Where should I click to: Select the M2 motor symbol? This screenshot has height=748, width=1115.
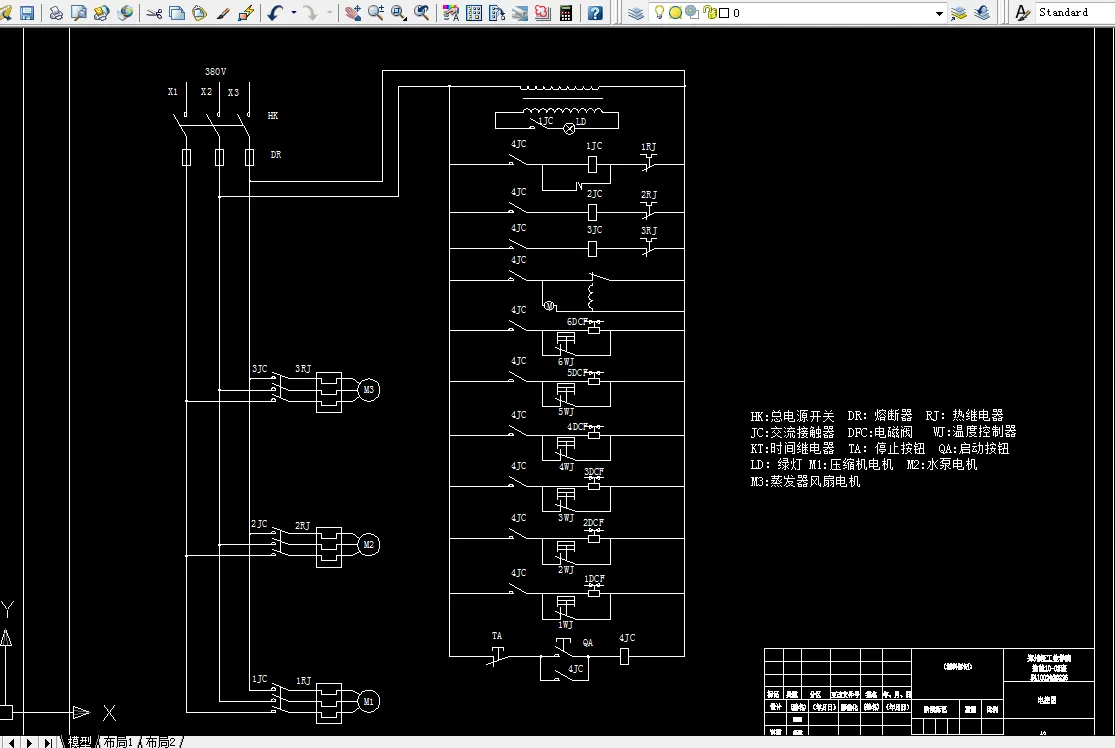(x=368, y=545)
